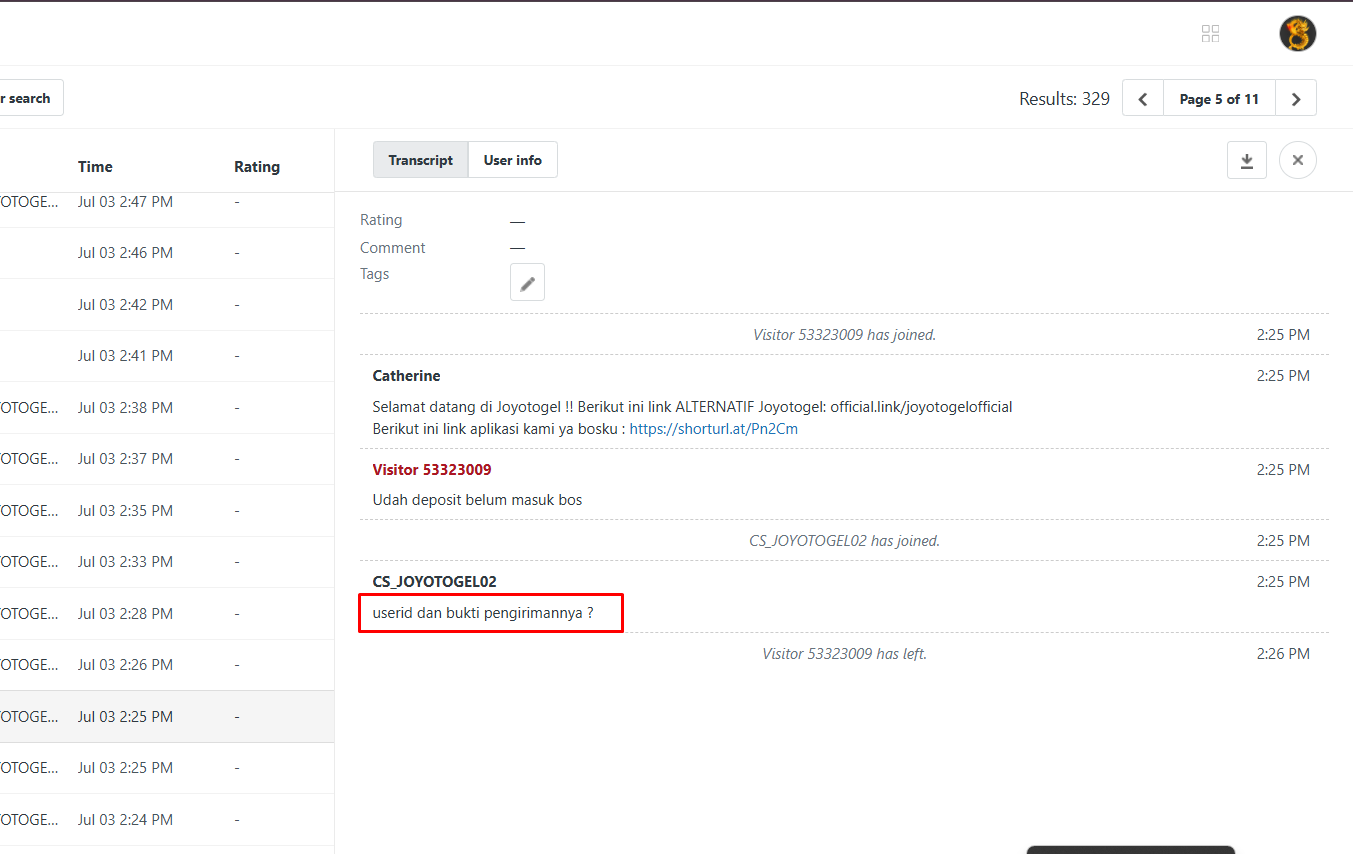Click the red Visitor 53323009 sender name
The width and height of the screenshot is (1353, 854).
[x=432, y=470]
